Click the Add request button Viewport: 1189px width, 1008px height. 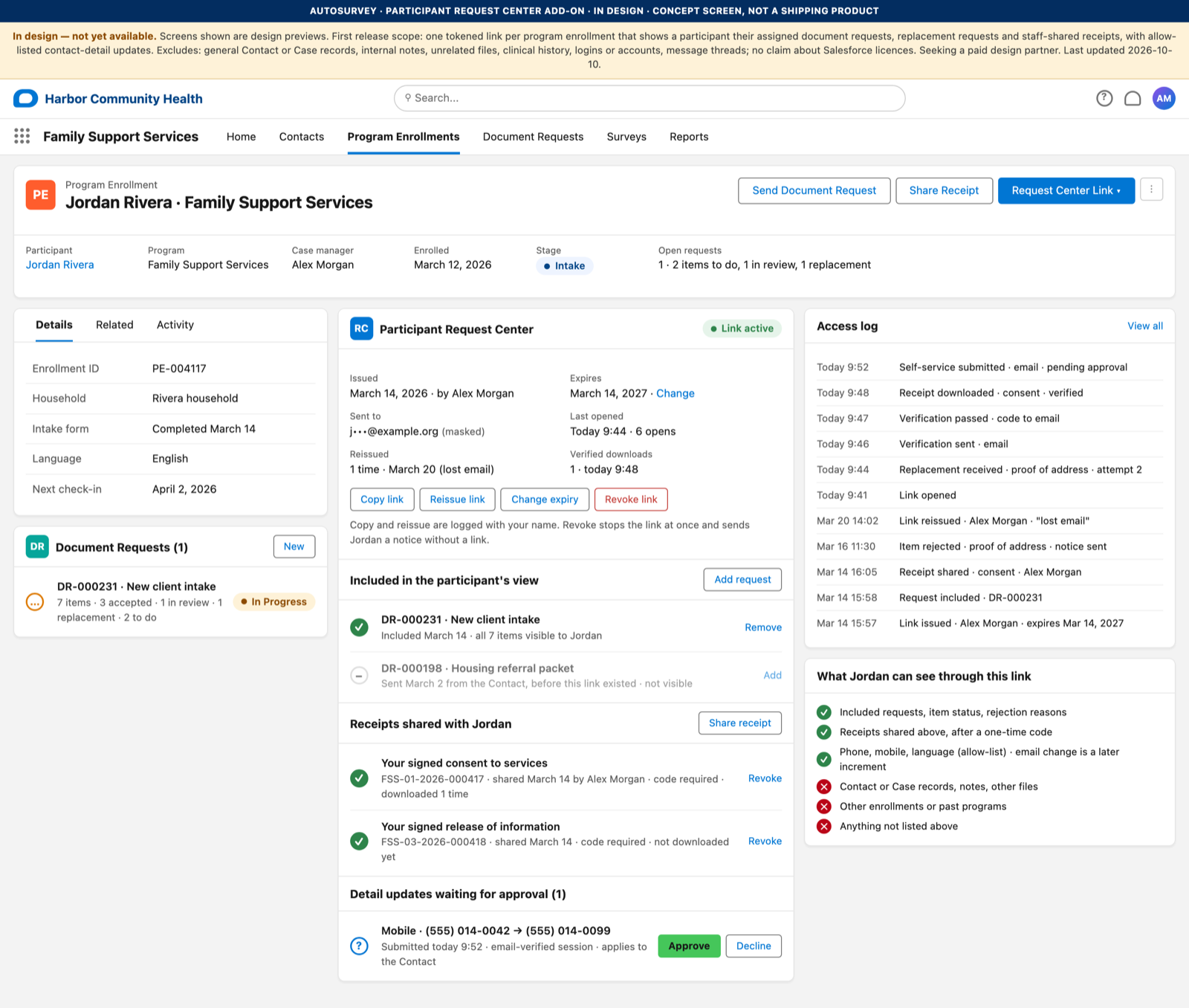pyautogui.click(x=742, y=579)
